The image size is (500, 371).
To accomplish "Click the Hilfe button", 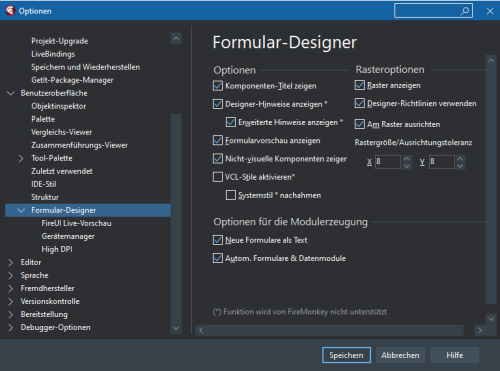I will [x=455, y=355].
